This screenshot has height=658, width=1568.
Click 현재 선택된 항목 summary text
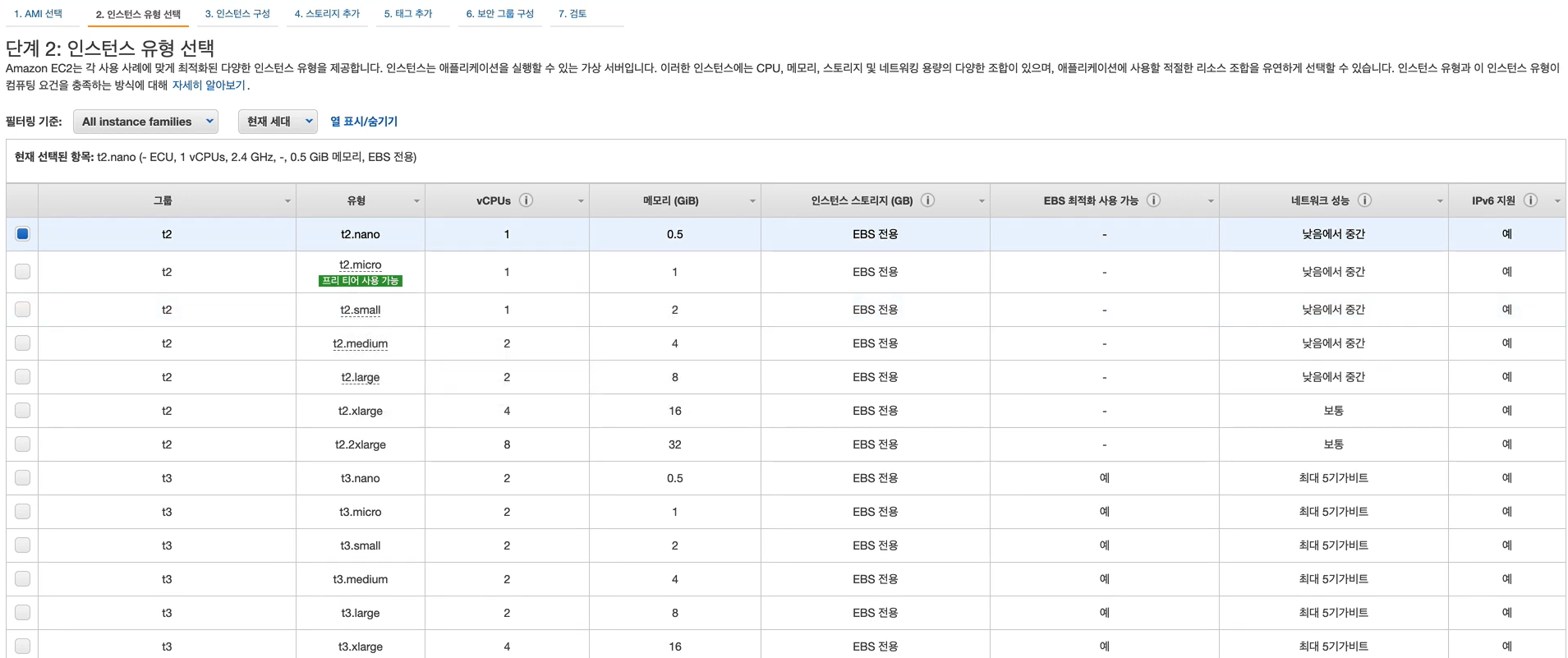[216, 157]
